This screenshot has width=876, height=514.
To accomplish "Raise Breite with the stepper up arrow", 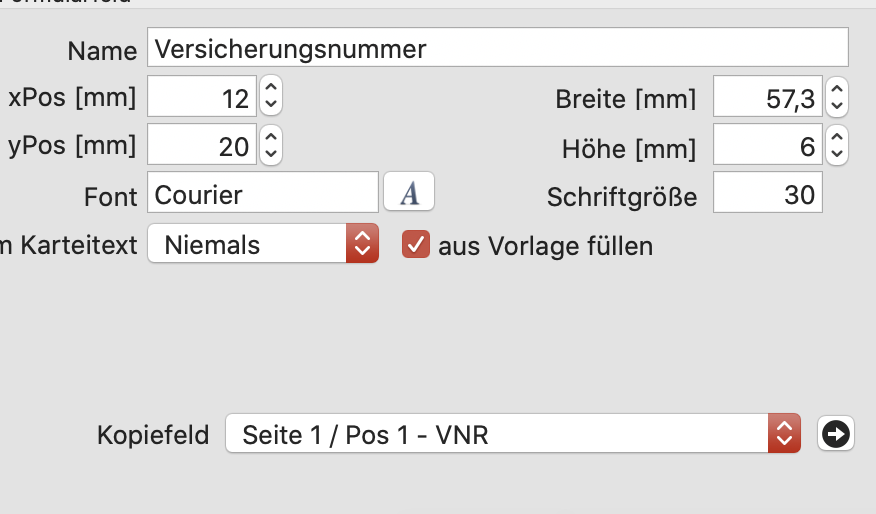I will [x=836, y=88].
